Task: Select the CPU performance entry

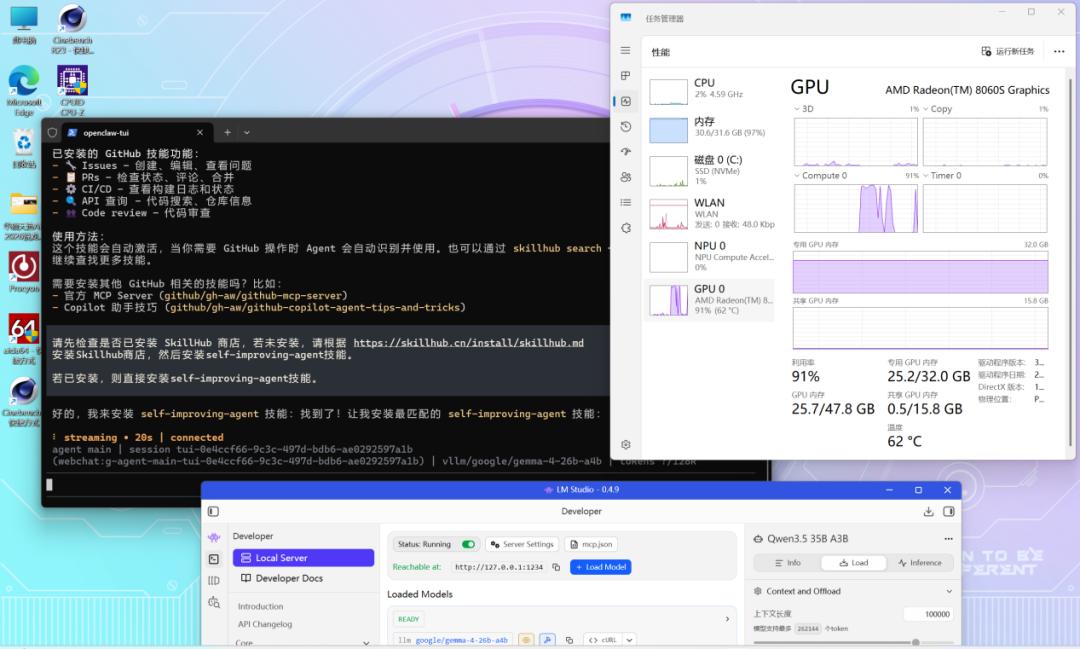Action: click(x=710, y=90)
